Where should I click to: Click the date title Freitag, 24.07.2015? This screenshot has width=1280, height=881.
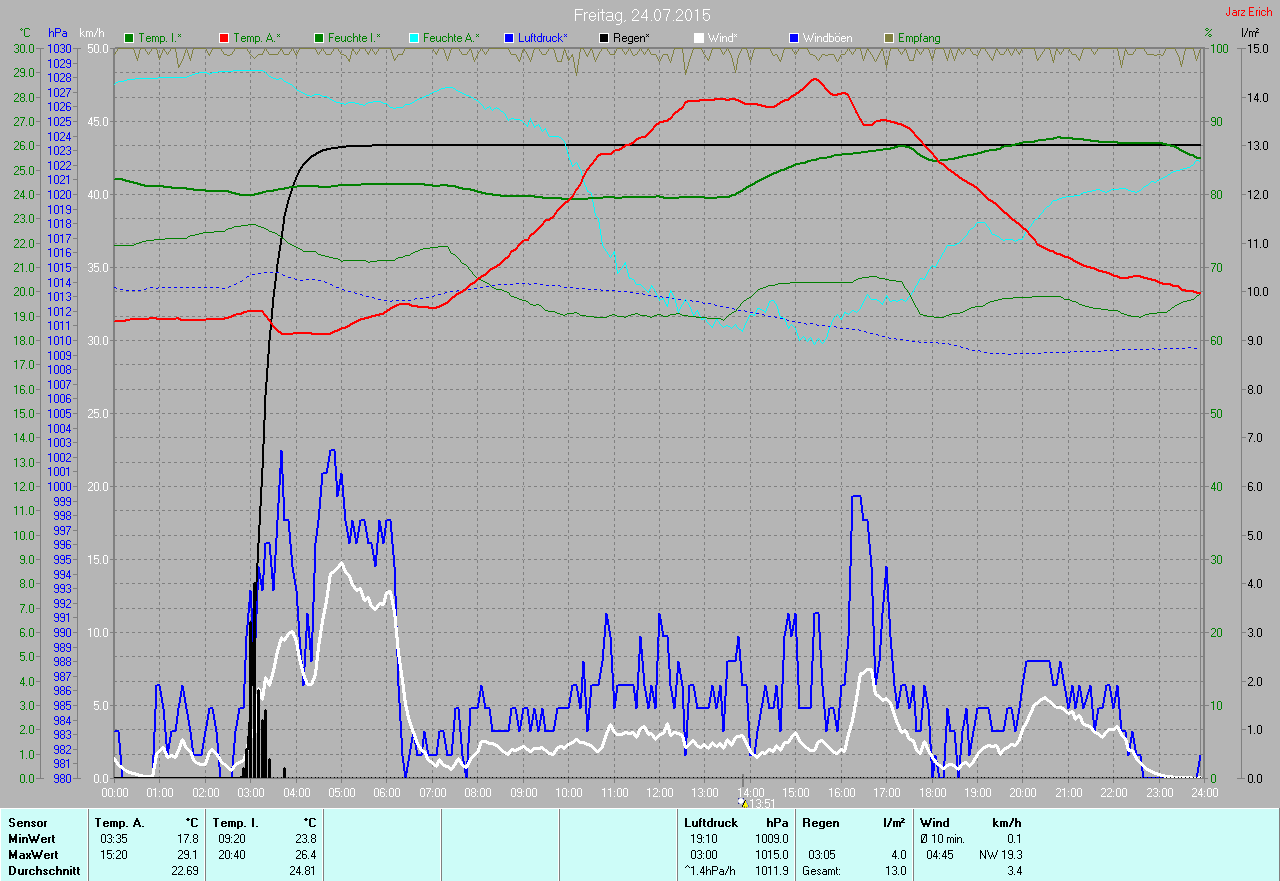(642, 15)
